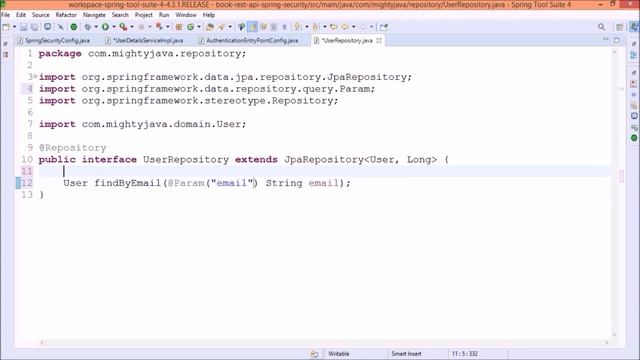Click the New Java Package icon
Screen dimensions: 640x360
(x=178, y=27)
